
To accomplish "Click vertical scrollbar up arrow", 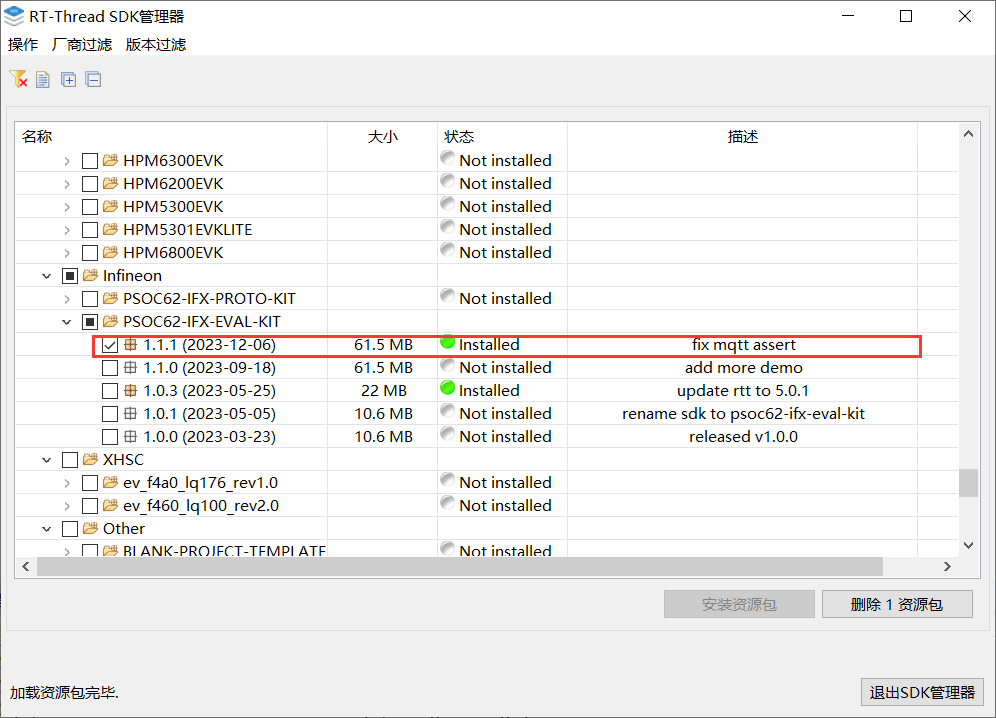I will [968, 133].
